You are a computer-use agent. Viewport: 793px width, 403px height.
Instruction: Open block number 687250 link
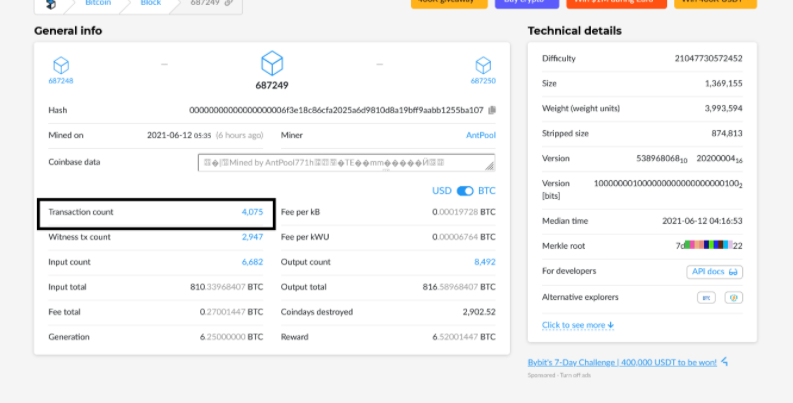(x=483, y=80)
